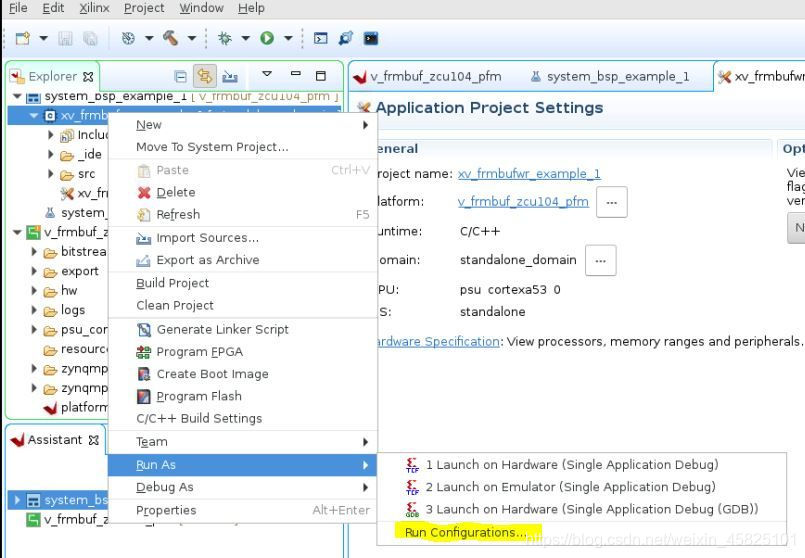Switch to system_bsp_example_1 editor tab
The height and width of the screenshot is (558, 805).
coord(609,77)
